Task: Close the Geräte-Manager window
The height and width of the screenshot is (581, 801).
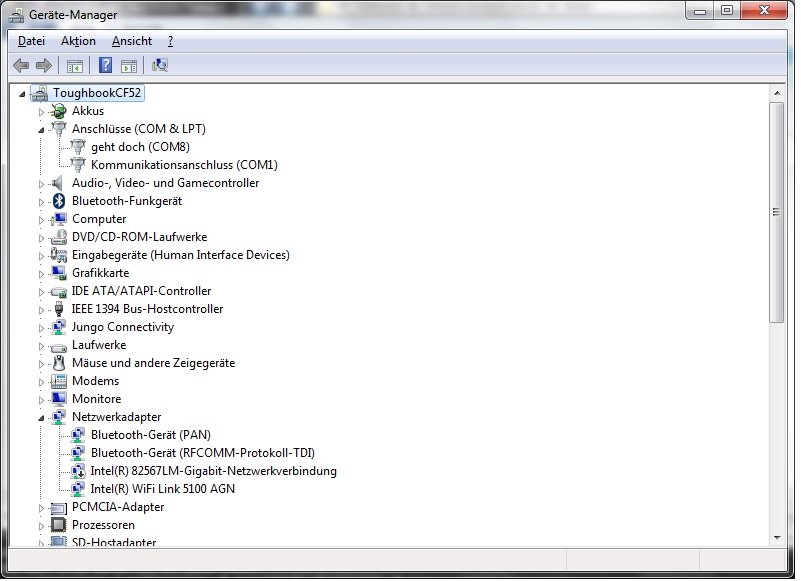Action: point(764,10)
